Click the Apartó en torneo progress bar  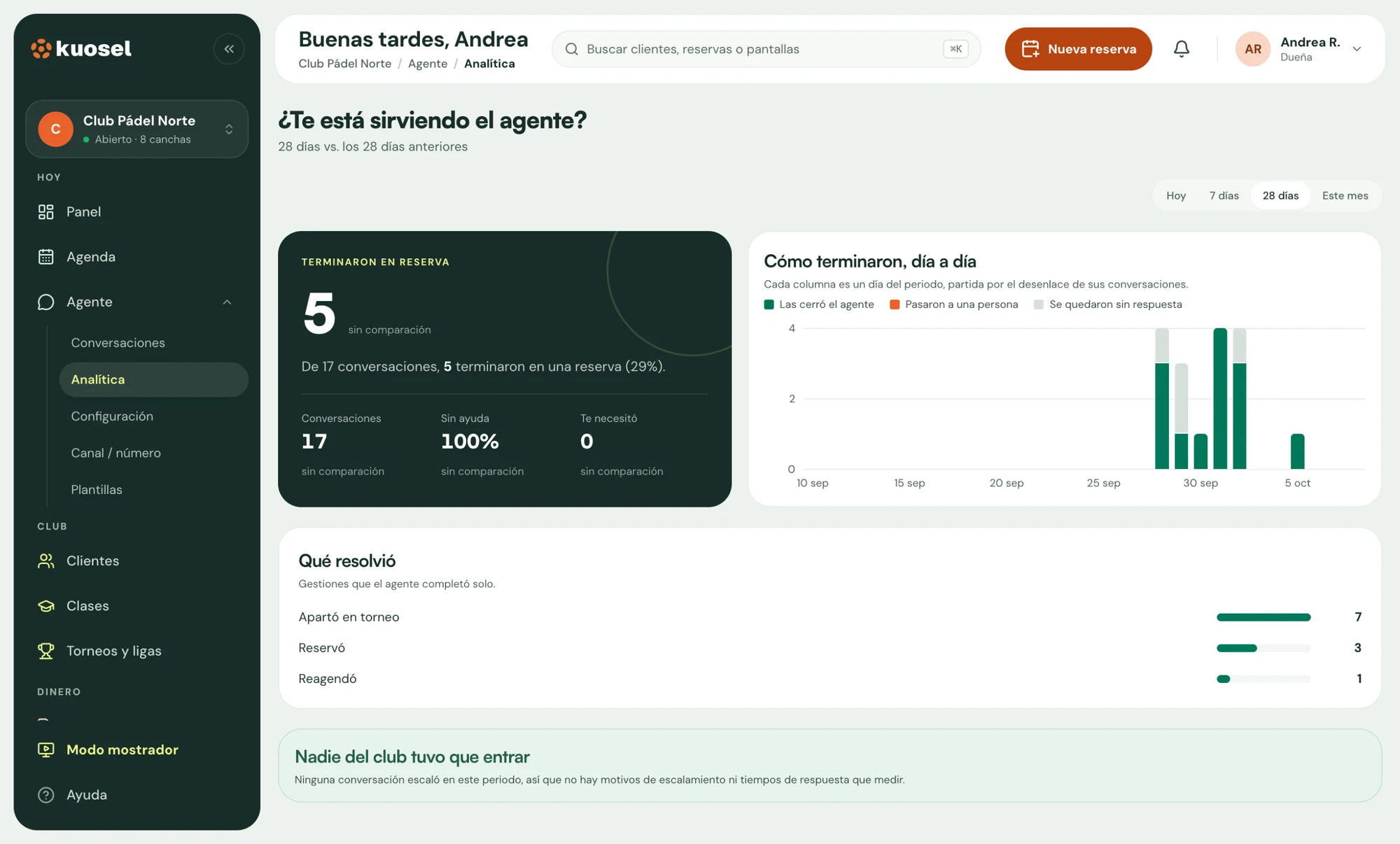coord(1263,617)
